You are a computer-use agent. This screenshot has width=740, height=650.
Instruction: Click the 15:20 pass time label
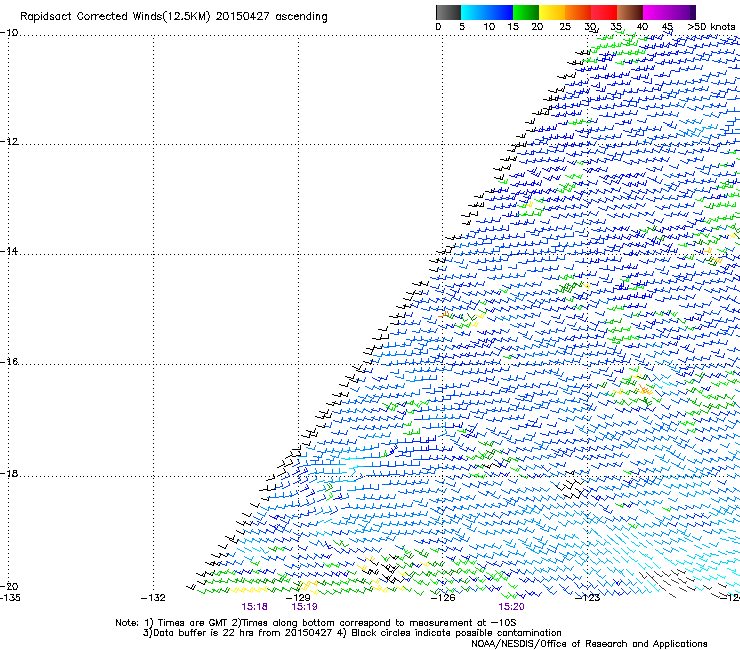(512, 607)
